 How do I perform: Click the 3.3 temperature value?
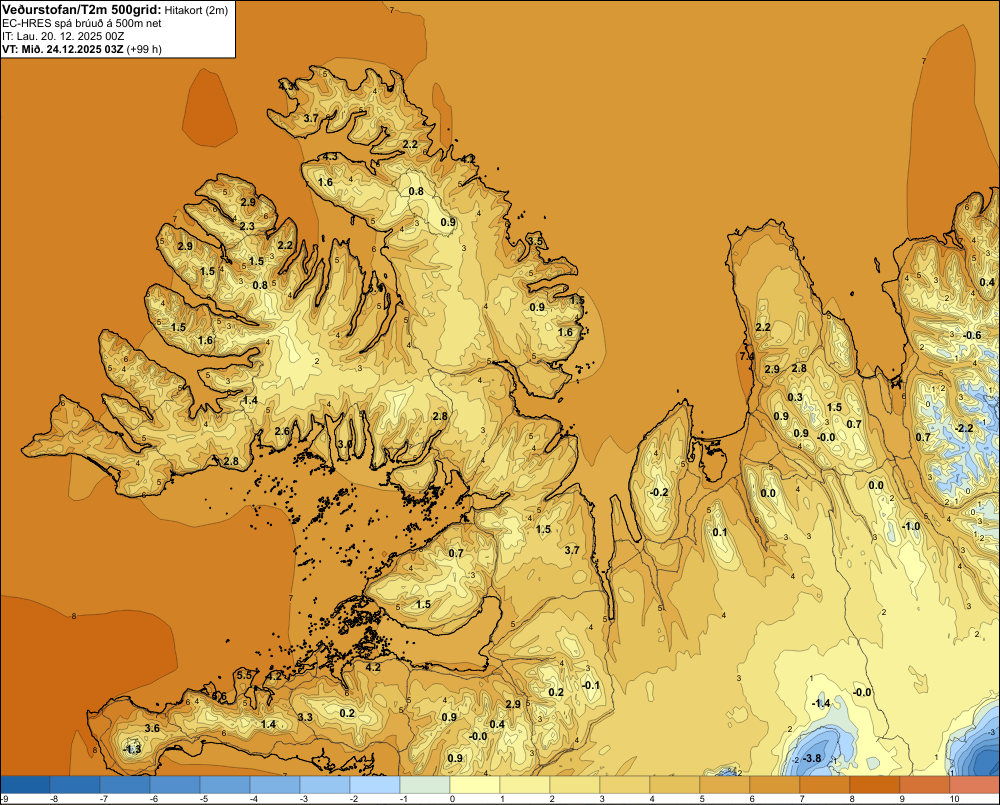305,718
